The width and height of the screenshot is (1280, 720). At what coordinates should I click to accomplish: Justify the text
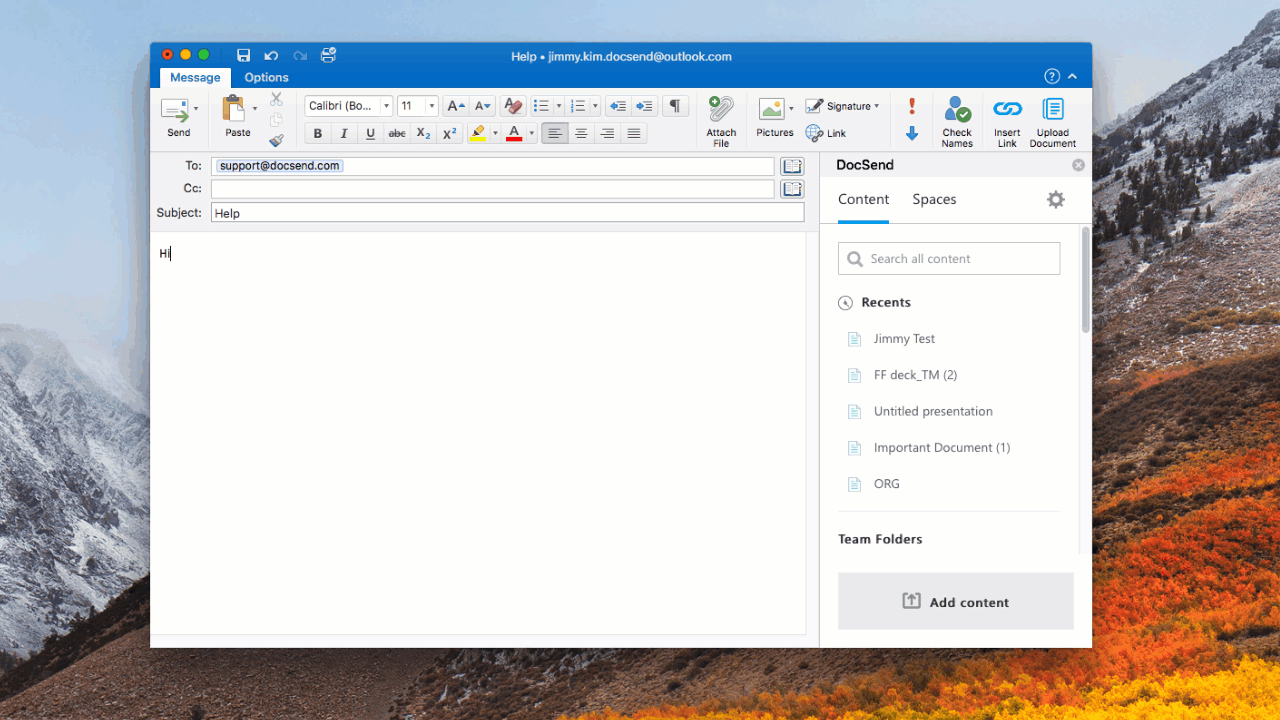click(633, 134)
